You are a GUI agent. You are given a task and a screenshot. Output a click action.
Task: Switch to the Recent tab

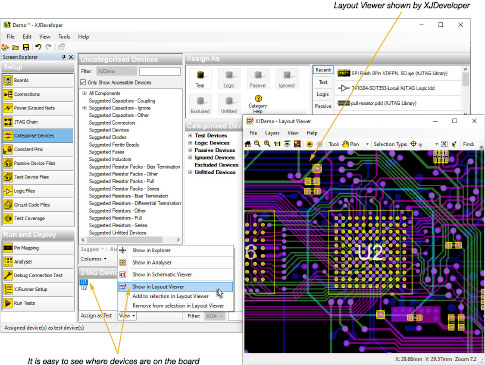pos(323,70)
